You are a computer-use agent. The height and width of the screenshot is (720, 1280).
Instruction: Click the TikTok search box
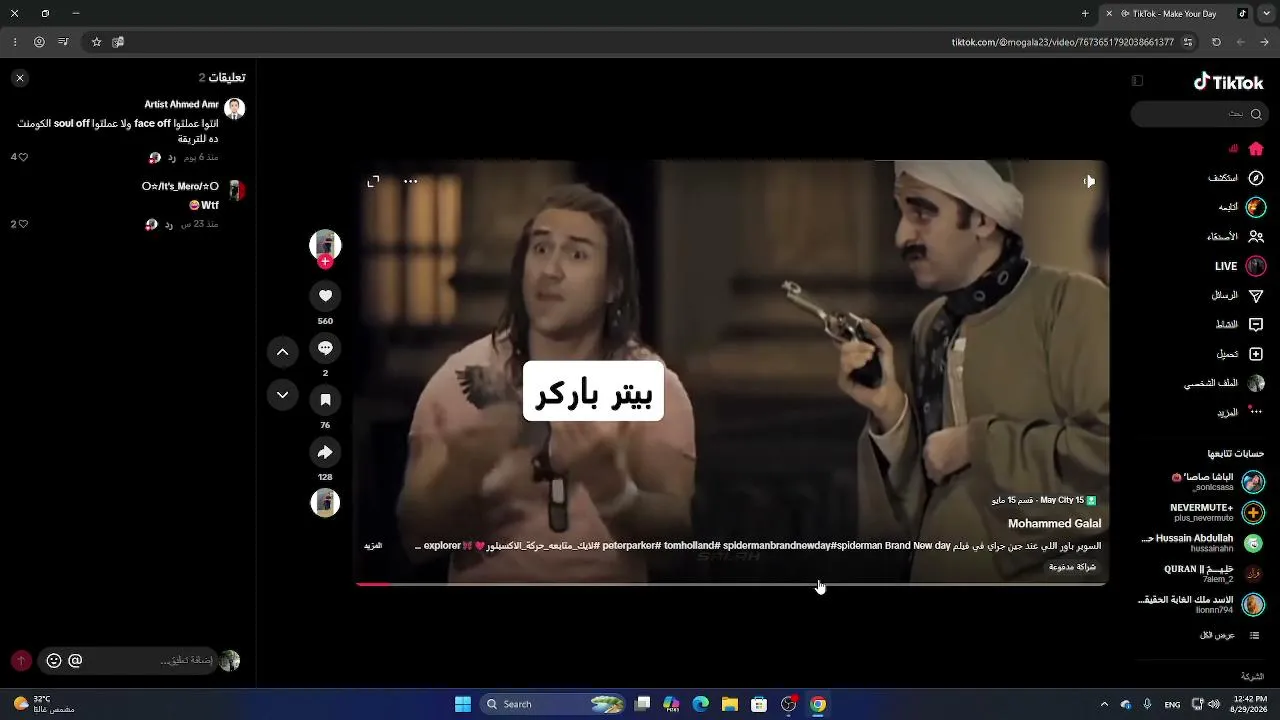tap(1199, 114)
